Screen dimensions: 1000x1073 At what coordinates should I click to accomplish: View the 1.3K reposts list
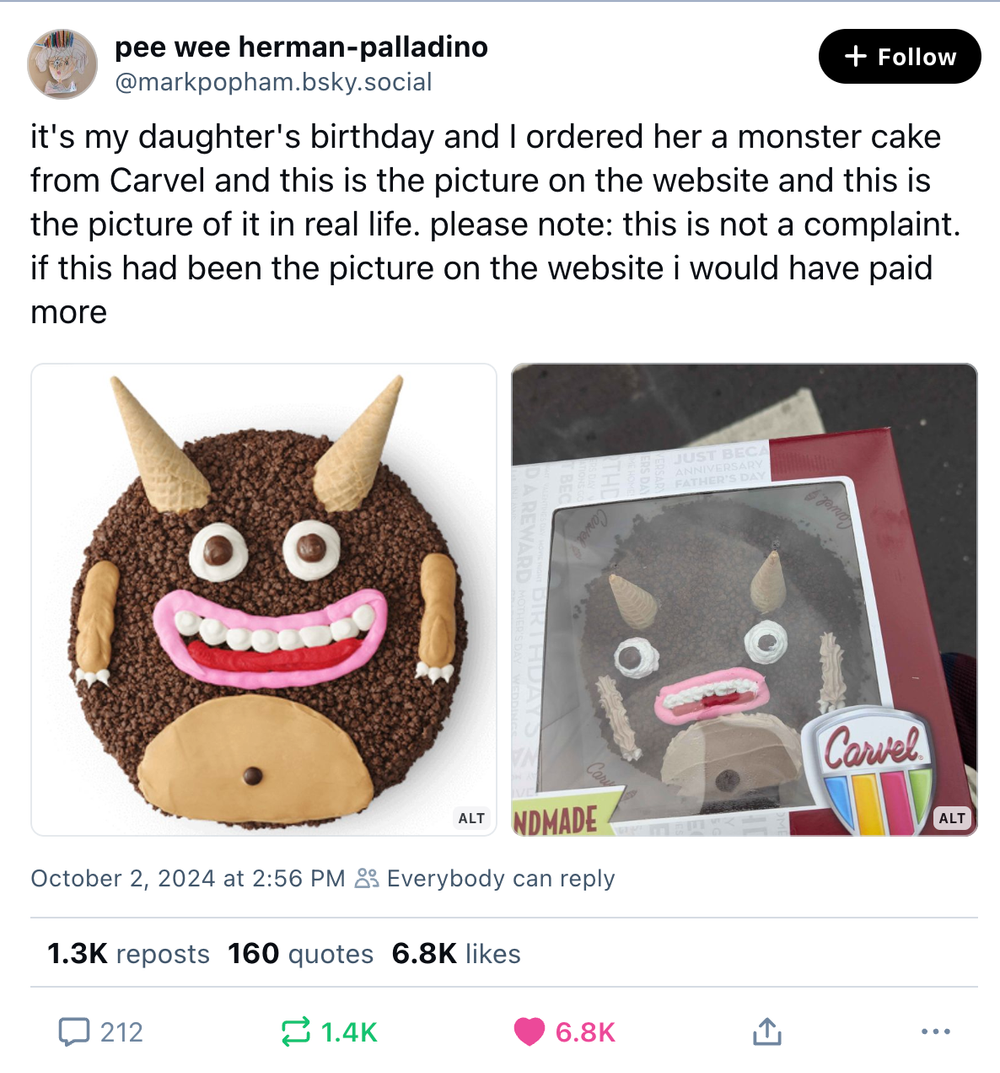128,954
